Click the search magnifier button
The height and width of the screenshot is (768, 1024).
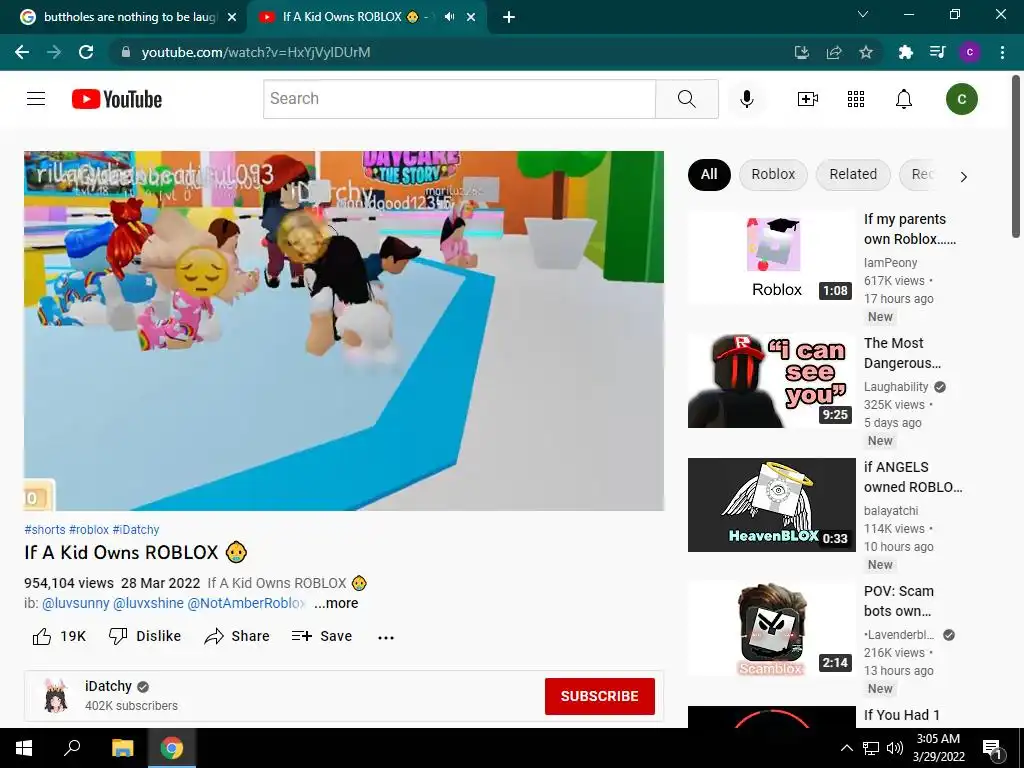click(686, 99)
